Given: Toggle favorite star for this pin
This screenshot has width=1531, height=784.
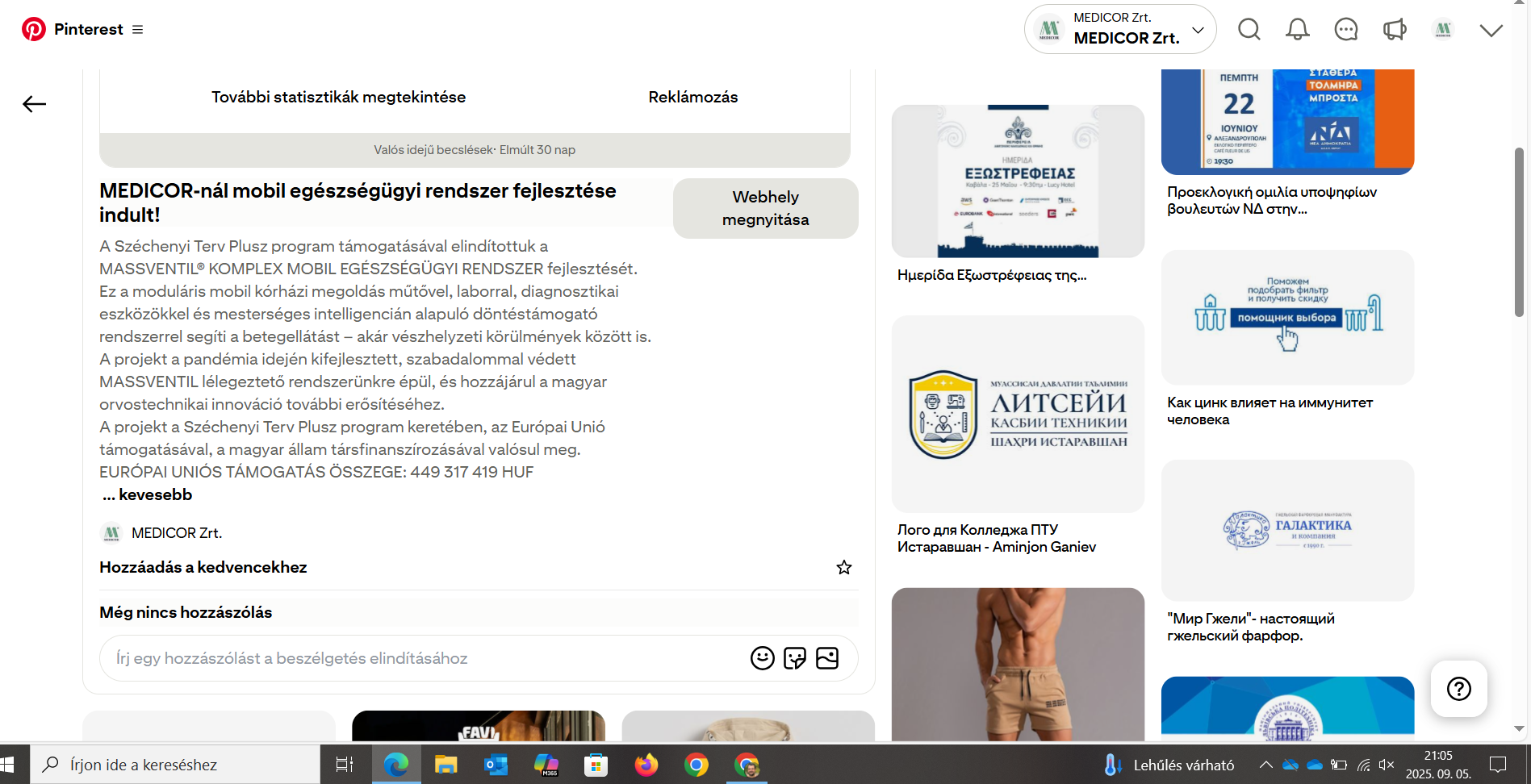Looking at the screenshot, I should [x=844, y=568].
